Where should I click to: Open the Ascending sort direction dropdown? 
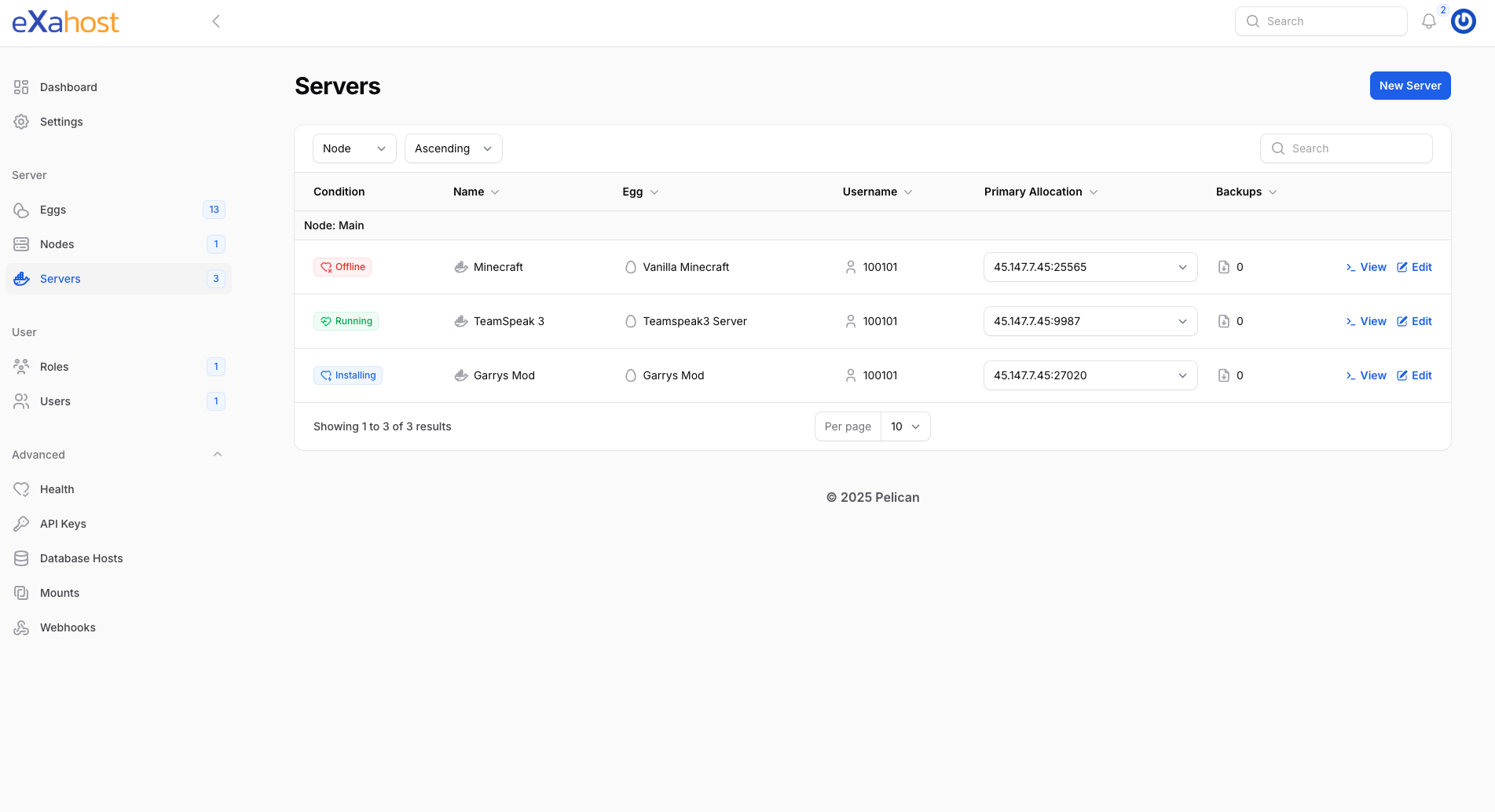pyautogui.click(x=453, y=148)
